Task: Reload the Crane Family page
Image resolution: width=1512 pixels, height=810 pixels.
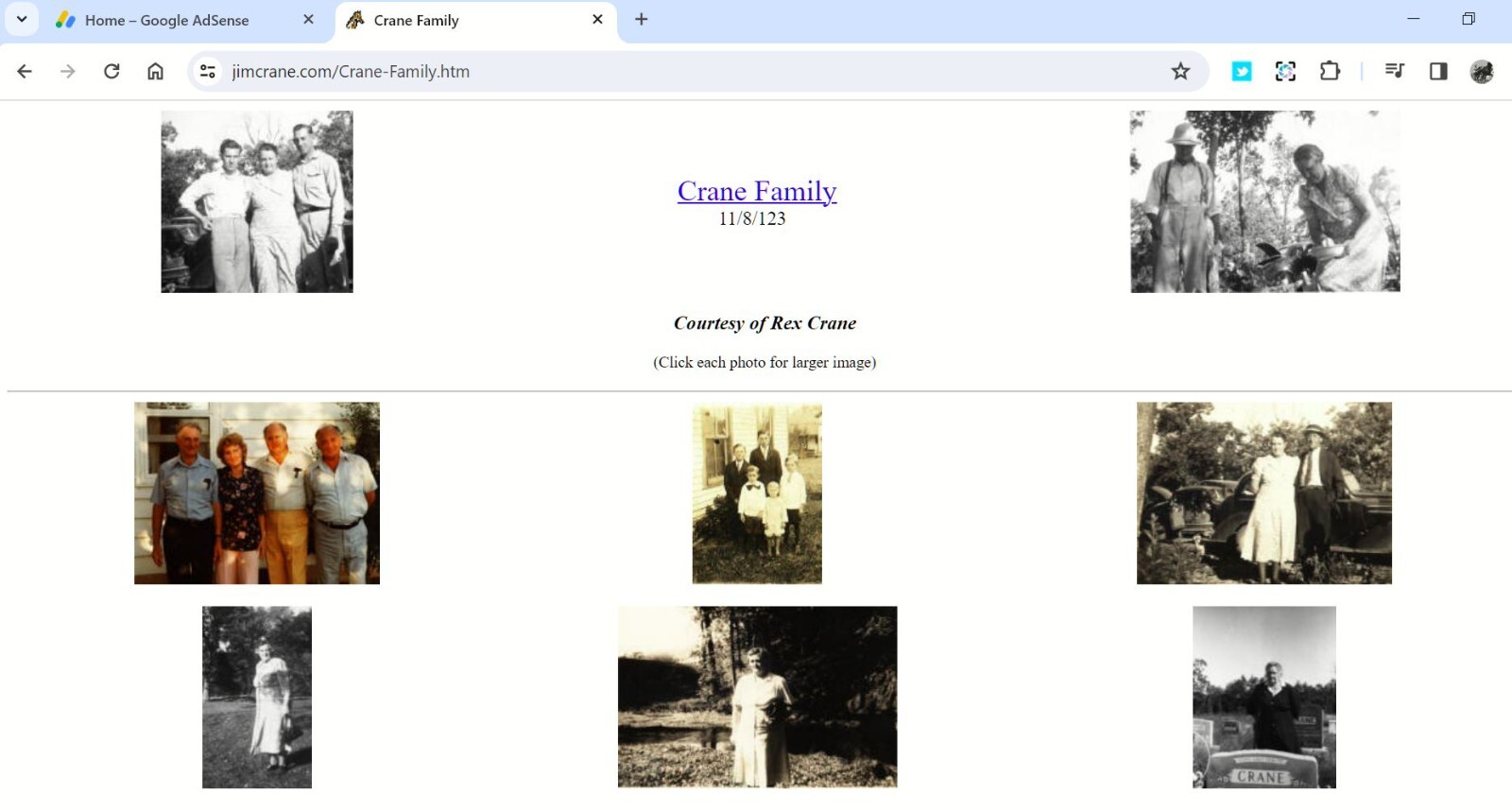Action: [112, 71]
